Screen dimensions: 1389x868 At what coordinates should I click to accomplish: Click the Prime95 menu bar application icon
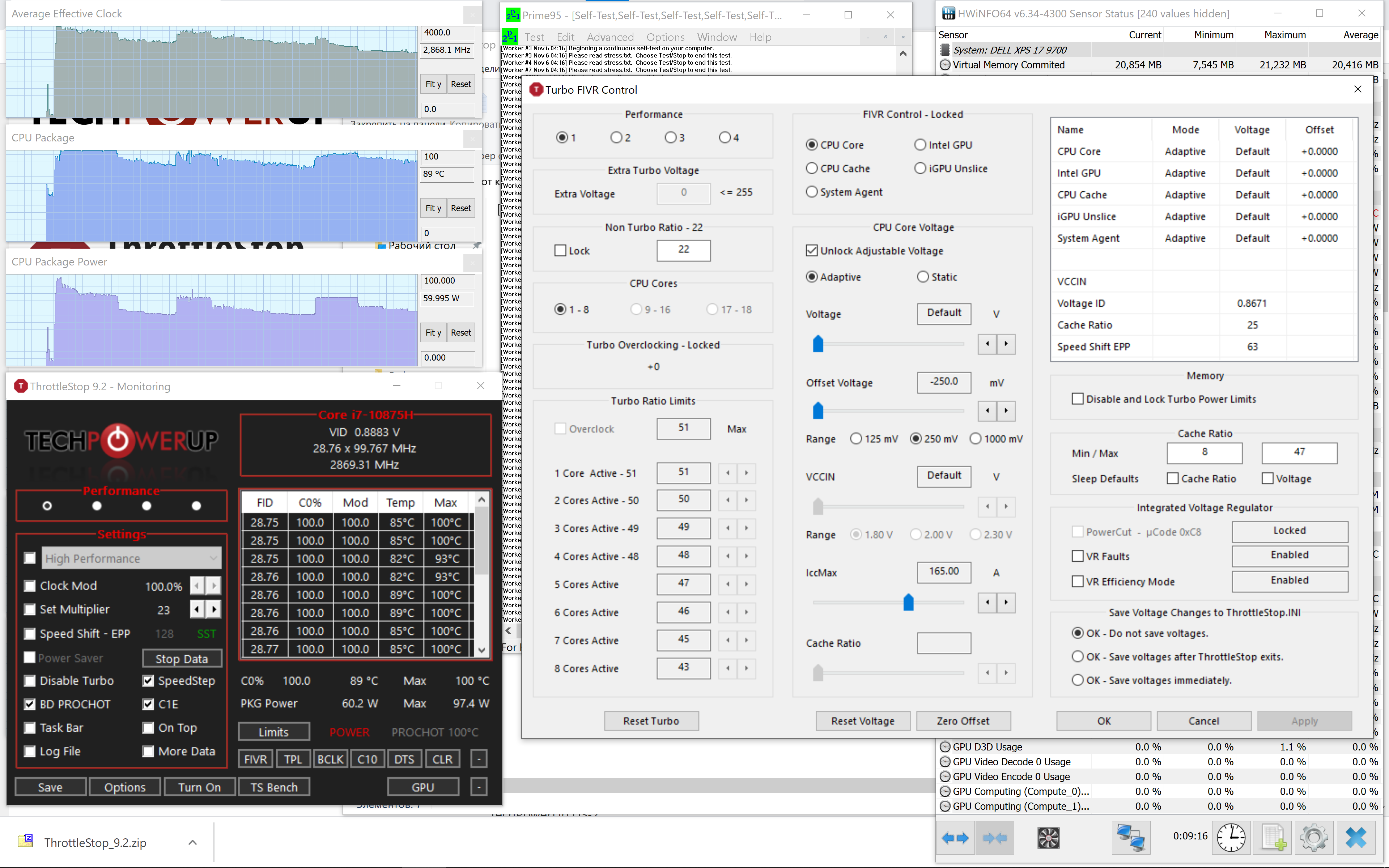510,37
